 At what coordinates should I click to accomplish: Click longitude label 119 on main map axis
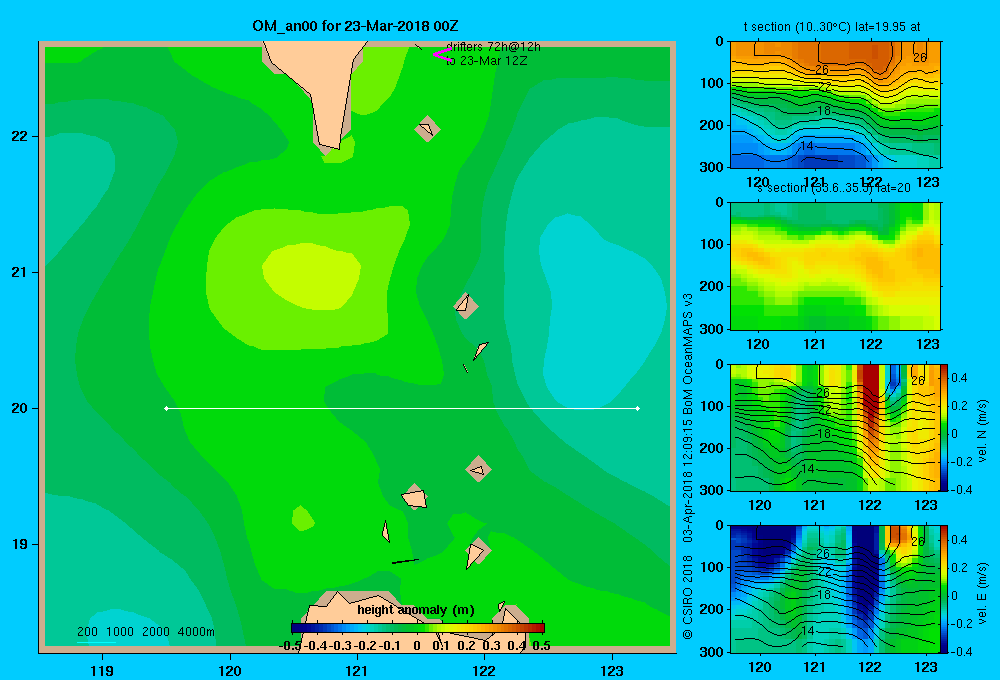tap(102, 670)
